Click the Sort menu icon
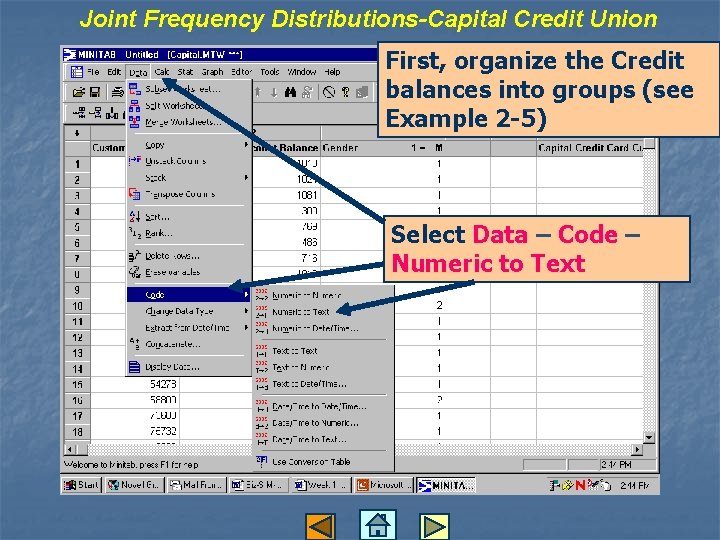The width and height of the screenshot is (720, 540). [x=135, y=216]
